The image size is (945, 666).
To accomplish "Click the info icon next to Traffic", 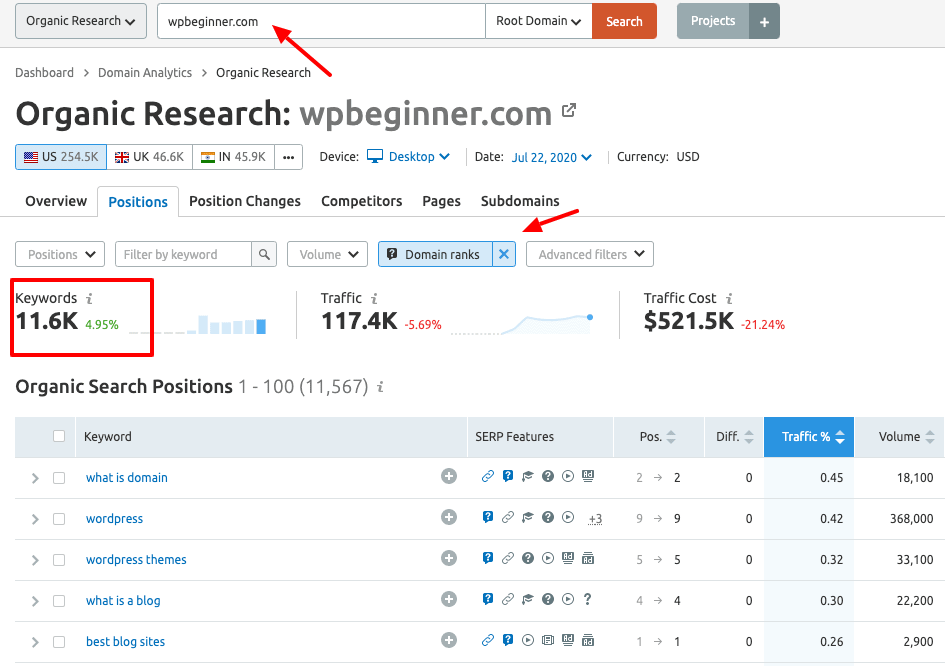I will [374, 298].
